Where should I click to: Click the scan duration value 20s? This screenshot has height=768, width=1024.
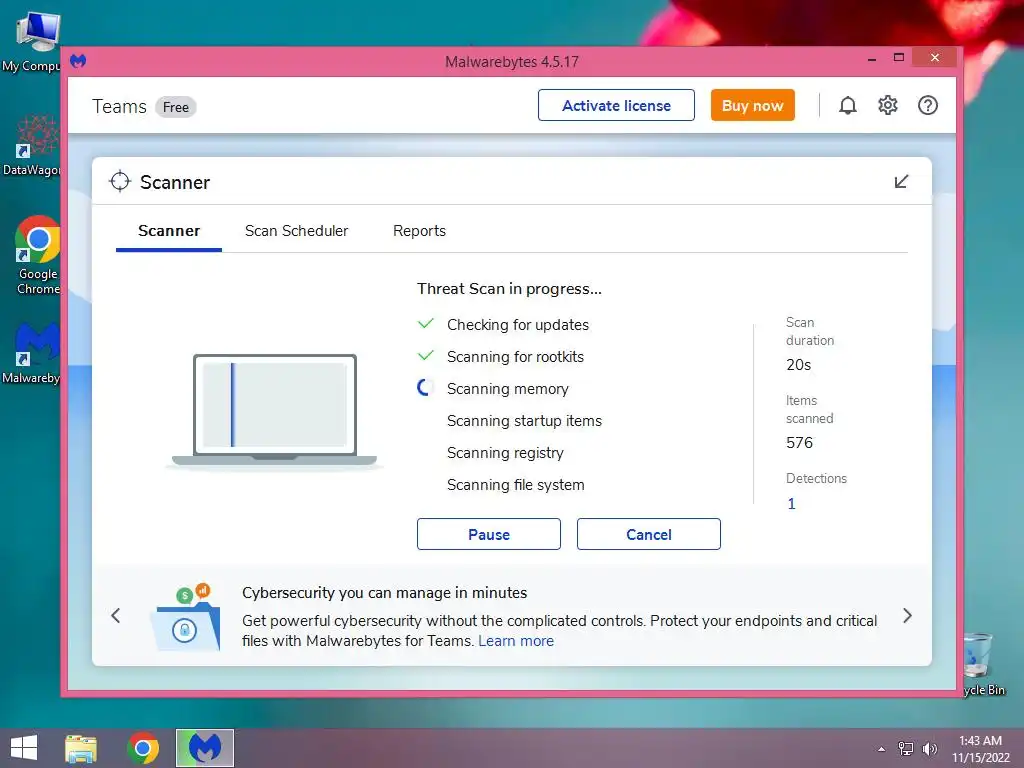point(799,364)
